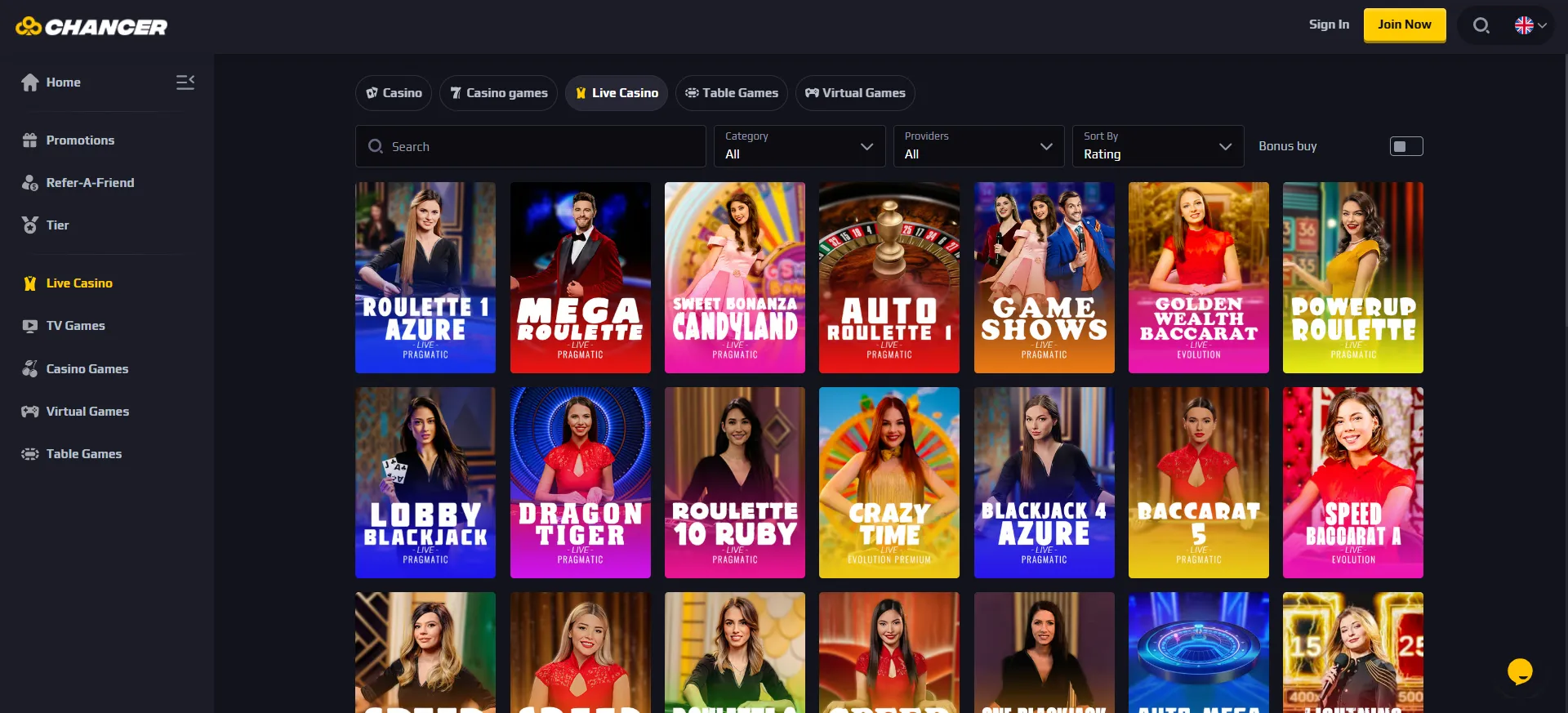Open the Tier sidebar item

(57, 225)
